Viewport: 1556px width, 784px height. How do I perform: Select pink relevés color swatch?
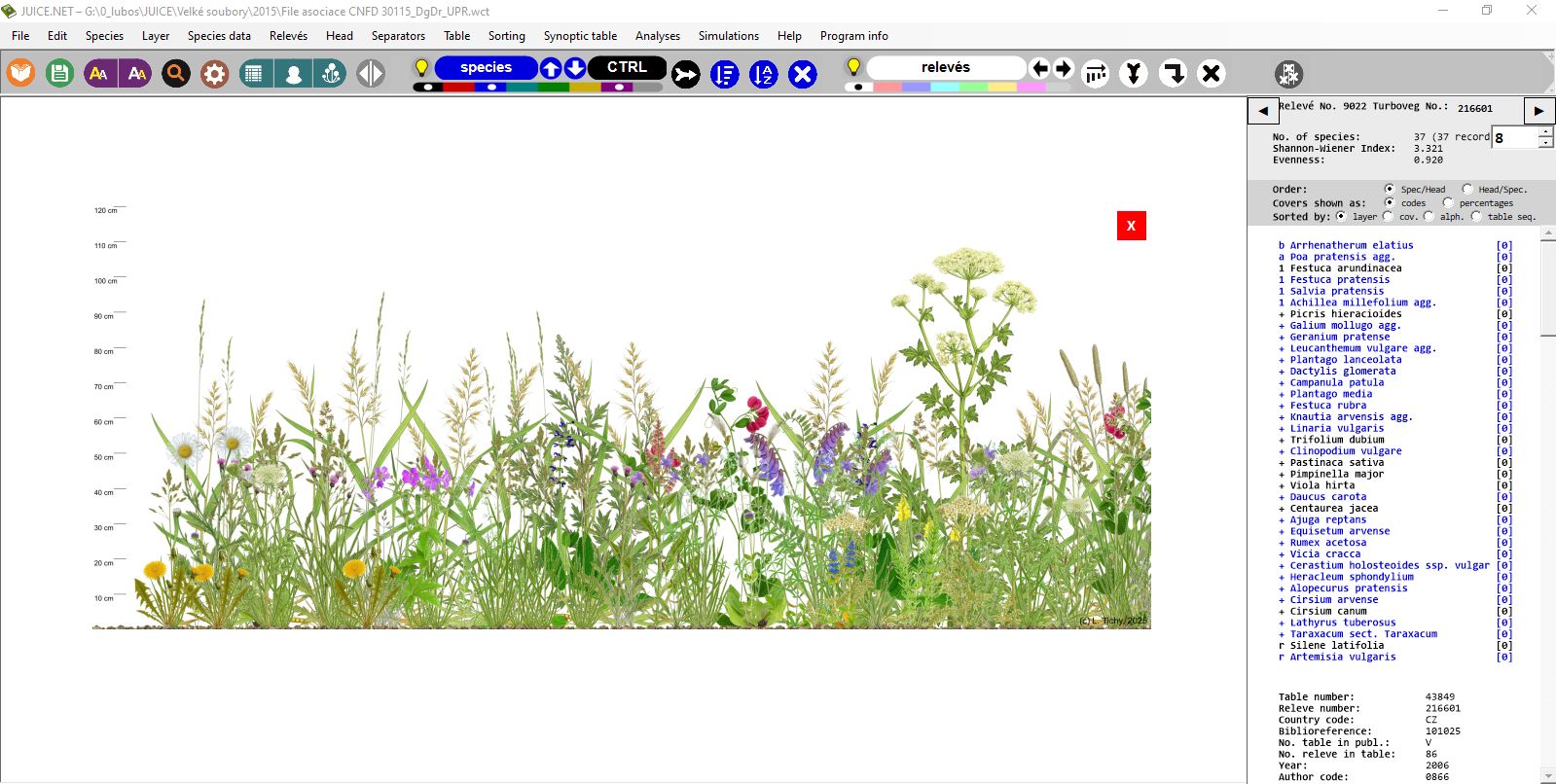pos(1031,87)
